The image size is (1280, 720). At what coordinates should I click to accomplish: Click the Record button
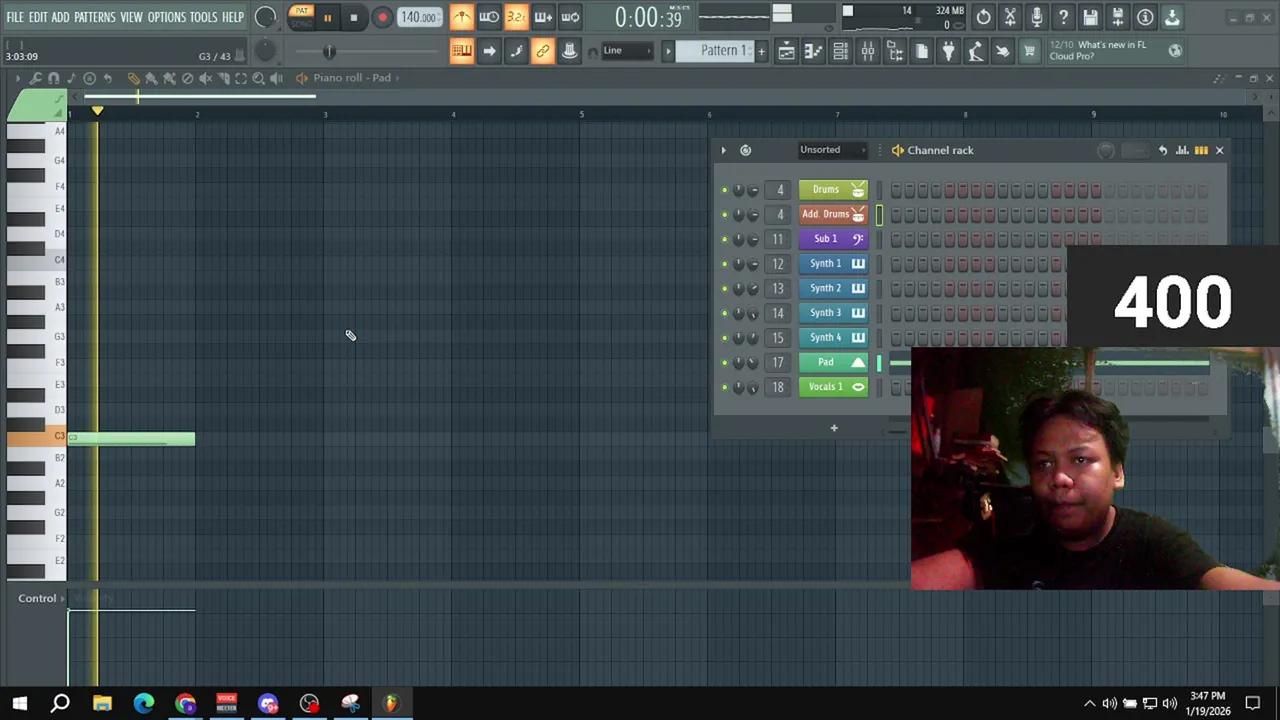(x=382, y=17)
